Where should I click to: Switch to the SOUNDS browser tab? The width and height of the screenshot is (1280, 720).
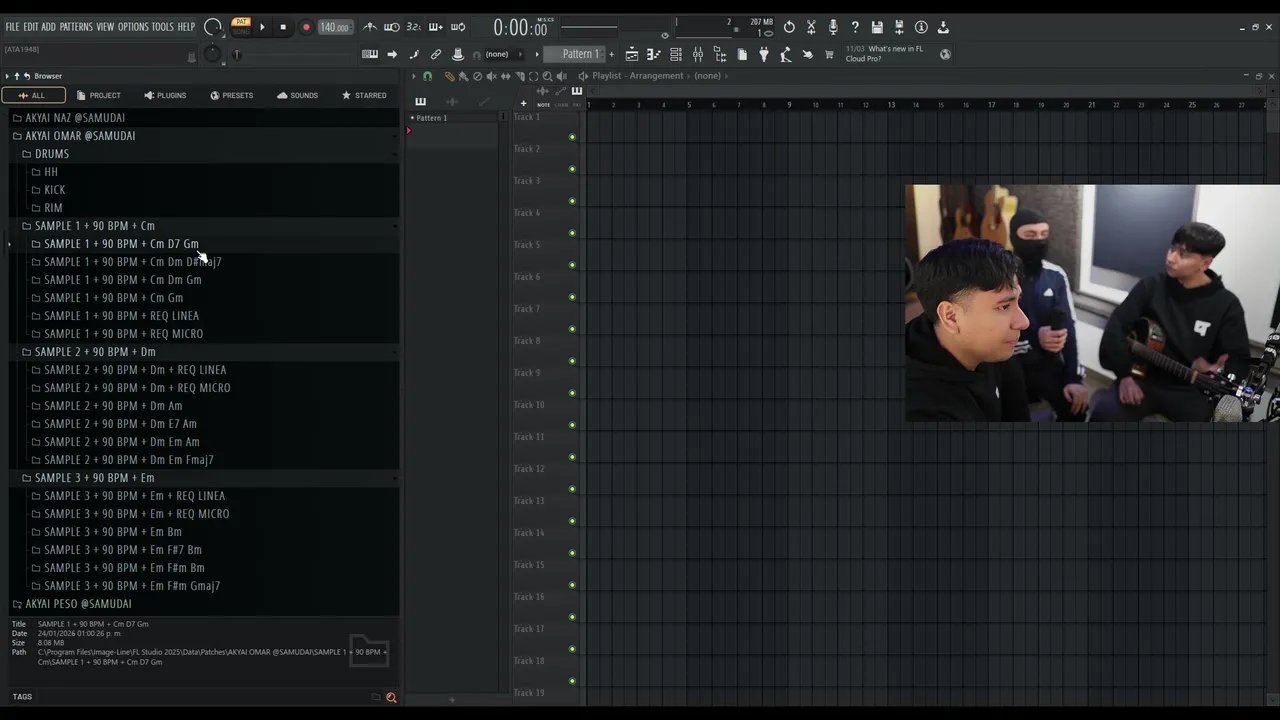tap(297, 95)
